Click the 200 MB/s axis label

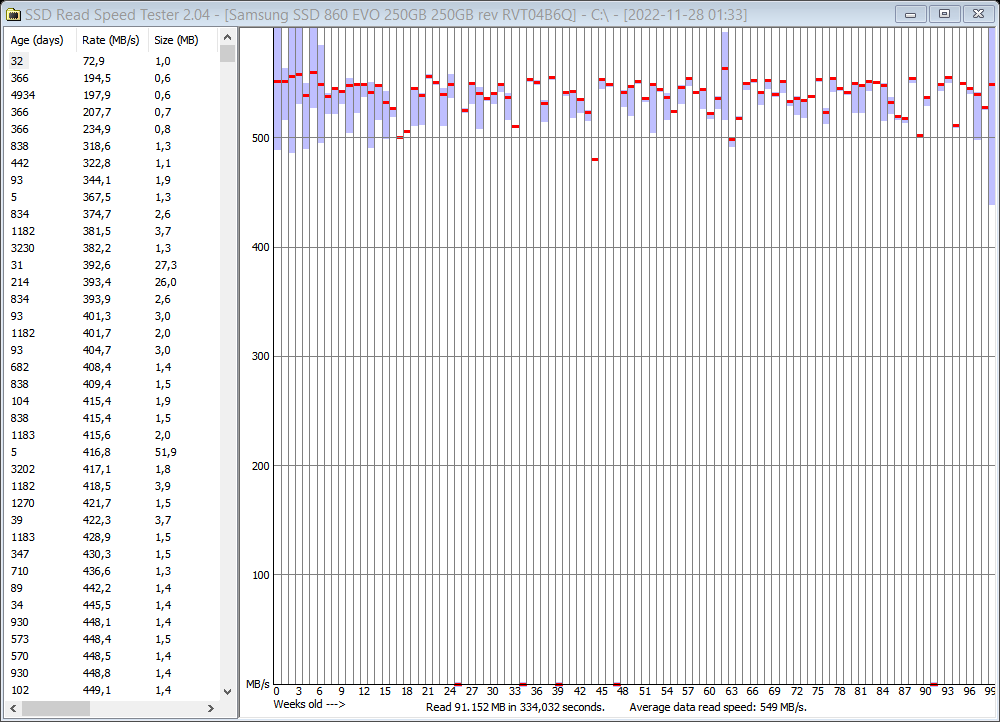(260, 466)
